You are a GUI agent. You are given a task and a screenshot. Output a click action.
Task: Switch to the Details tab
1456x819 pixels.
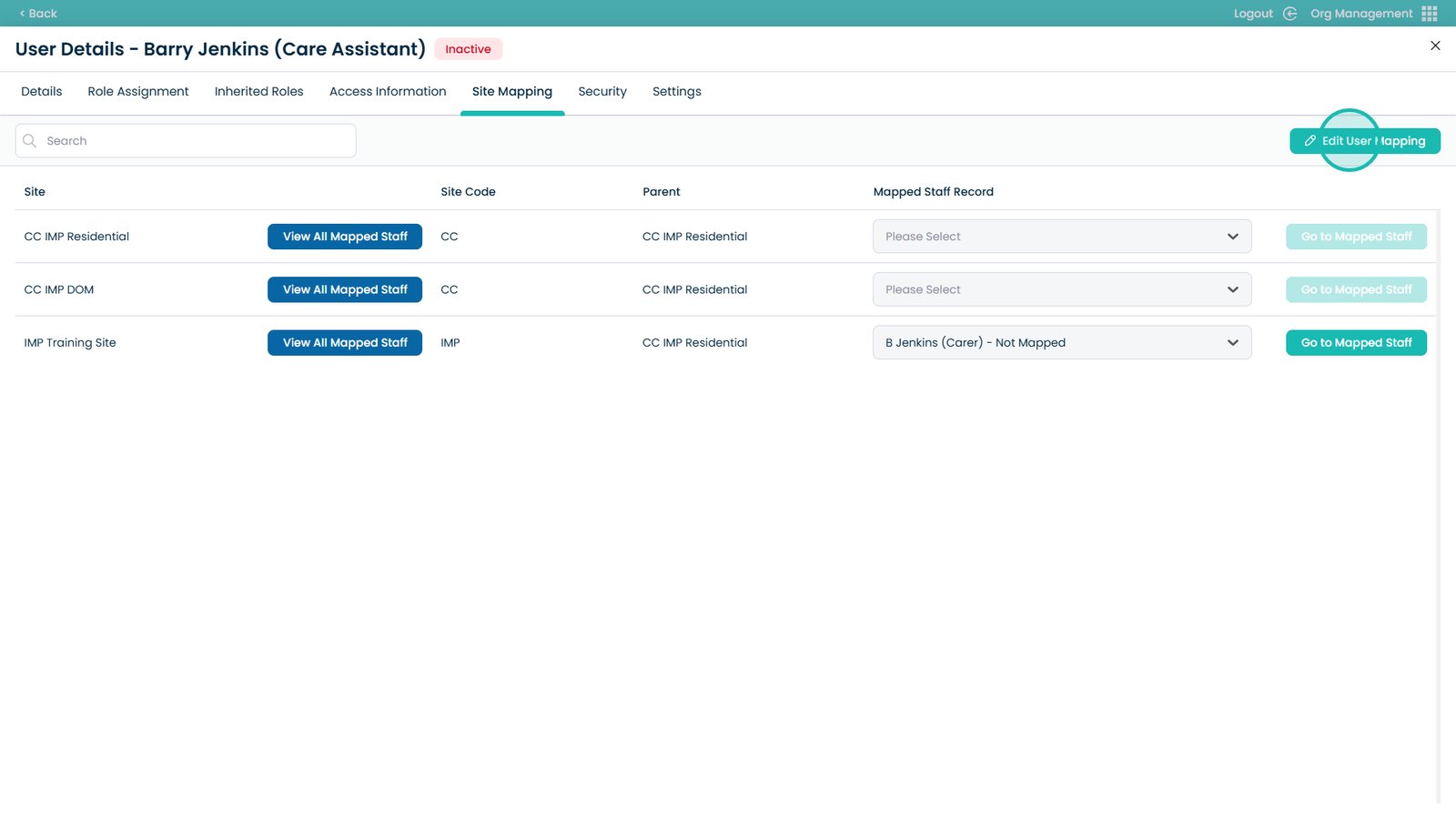click(x=42, y=92)
